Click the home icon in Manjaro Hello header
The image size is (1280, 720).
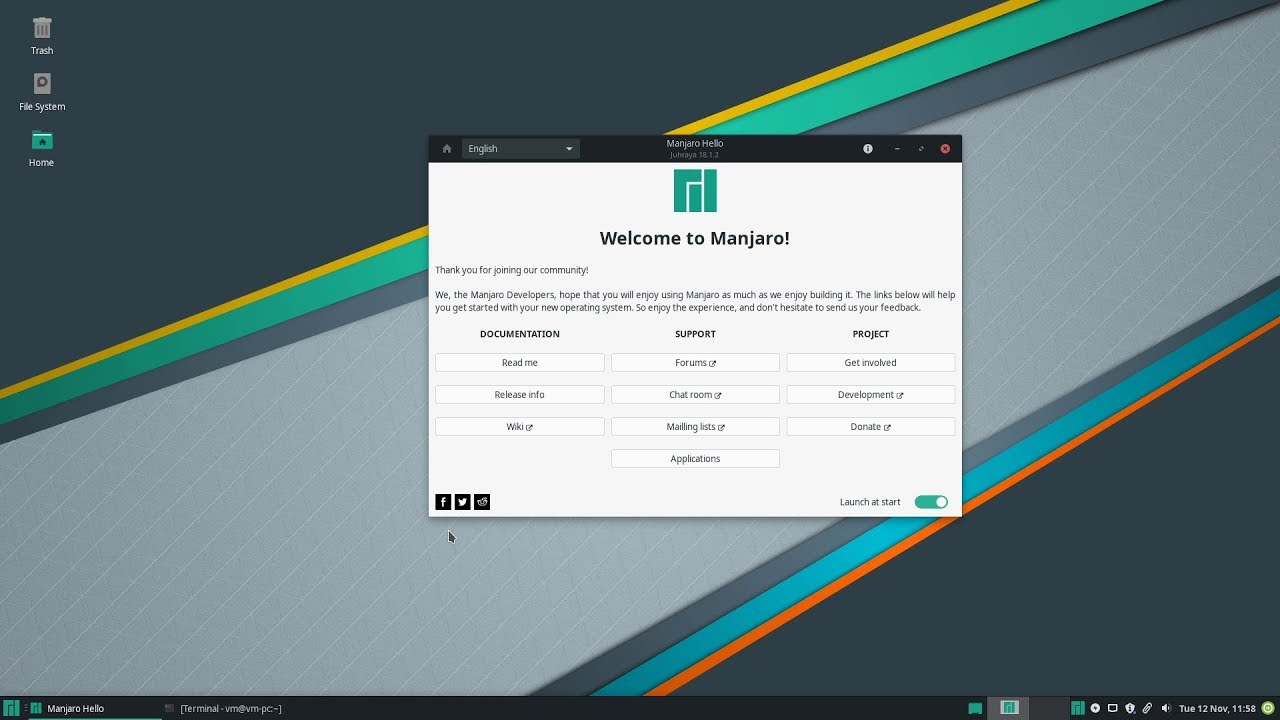(447, 149)
